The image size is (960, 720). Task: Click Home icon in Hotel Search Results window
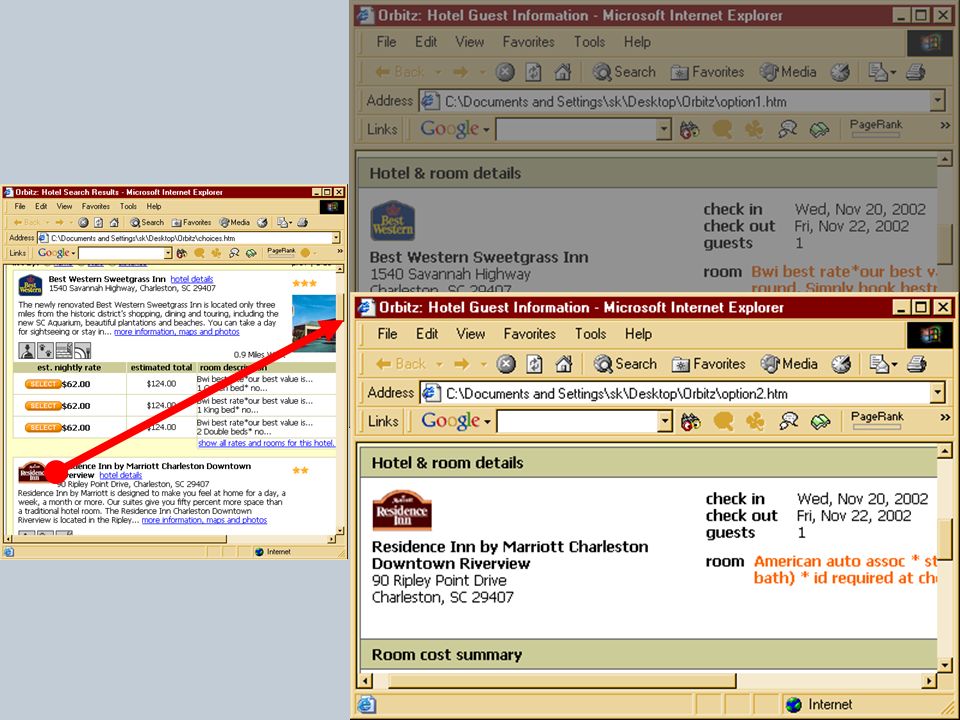pyautogui.click(x=114, y=222)
